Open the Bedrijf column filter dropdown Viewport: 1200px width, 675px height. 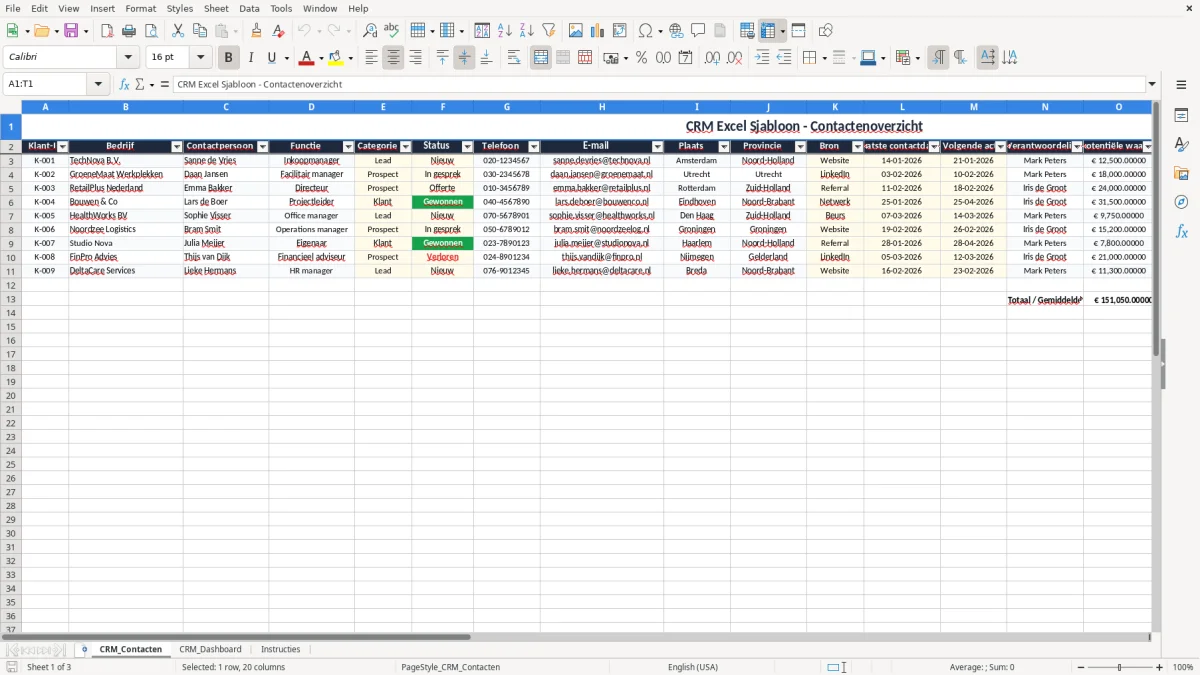tap(177, 147)
